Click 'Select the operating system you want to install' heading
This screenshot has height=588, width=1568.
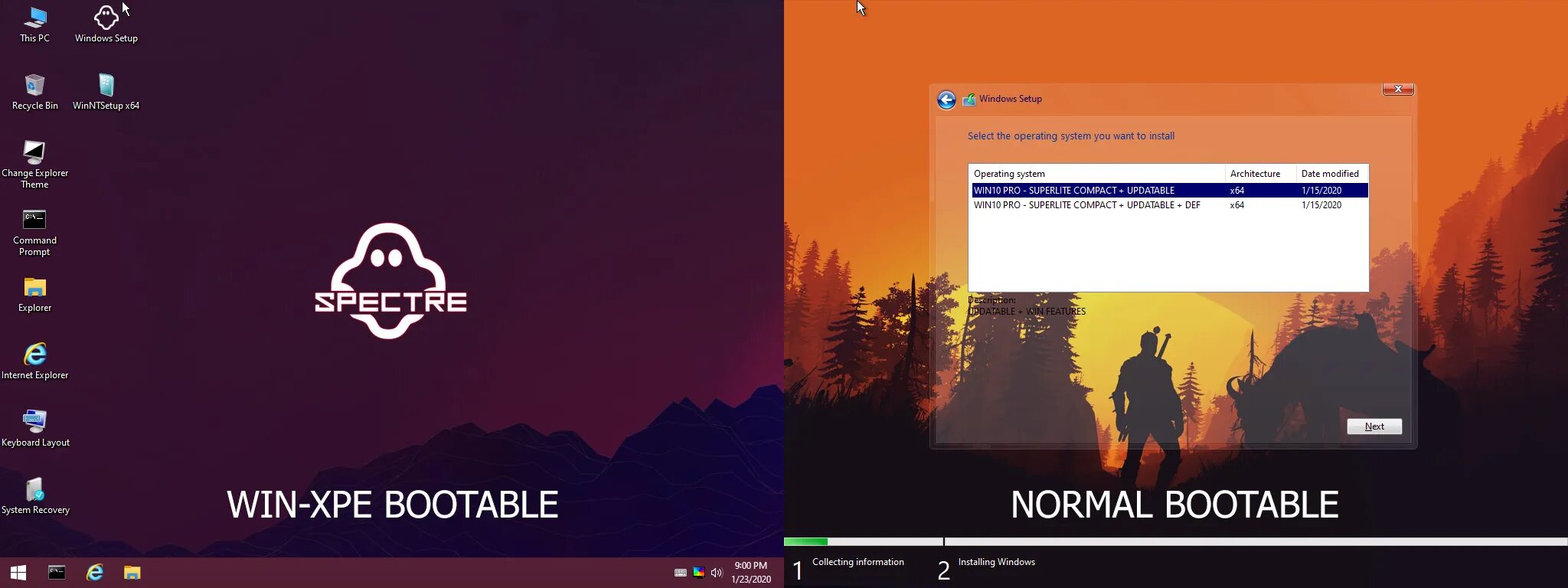[x=1071, y=136]
